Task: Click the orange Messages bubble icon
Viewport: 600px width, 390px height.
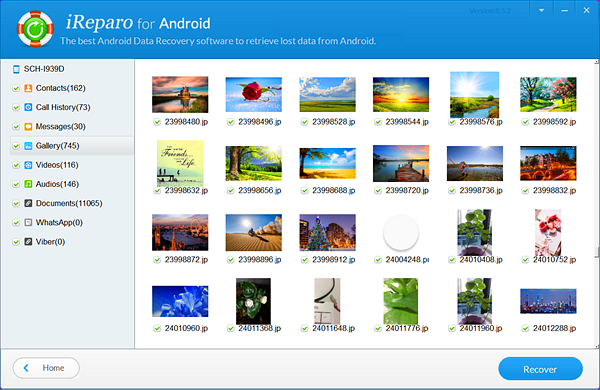Action: [28, 126]
